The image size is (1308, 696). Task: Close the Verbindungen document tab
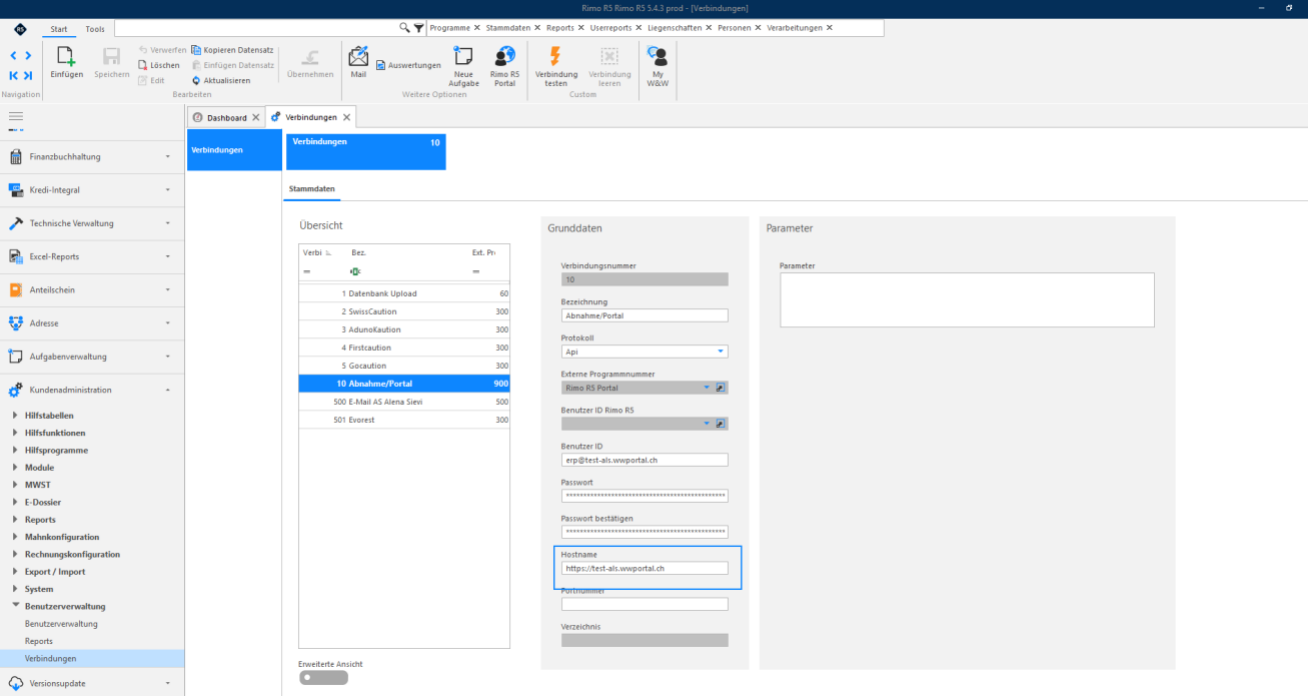(346, 118)
